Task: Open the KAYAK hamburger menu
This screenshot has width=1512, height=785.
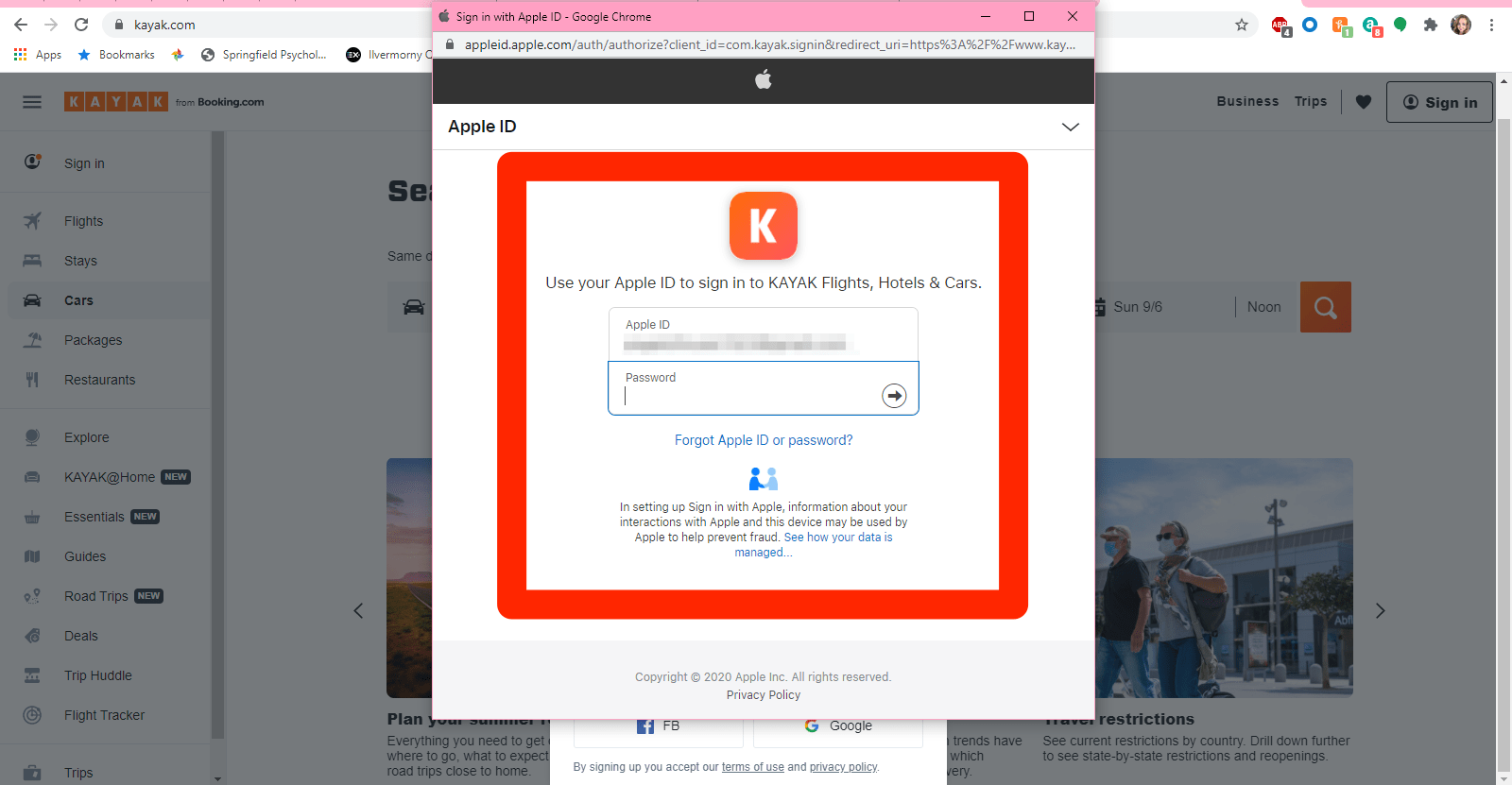Action: [x=32, y=102]
